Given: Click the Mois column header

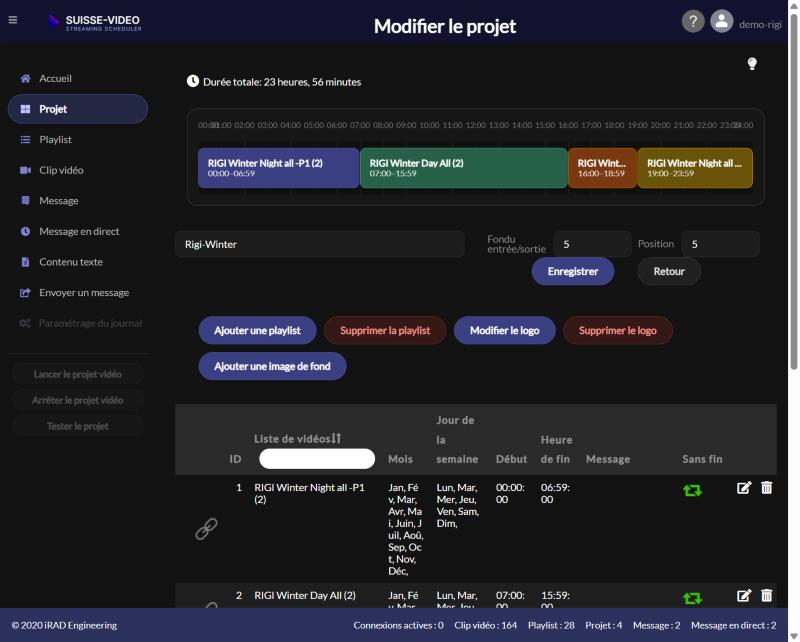Looking at the screenshot, I should [400, 459].
